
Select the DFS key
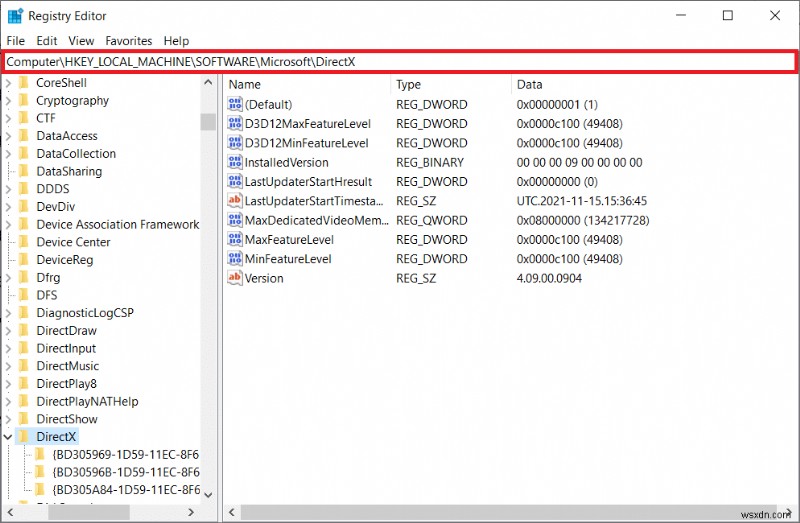click(47, 295)
